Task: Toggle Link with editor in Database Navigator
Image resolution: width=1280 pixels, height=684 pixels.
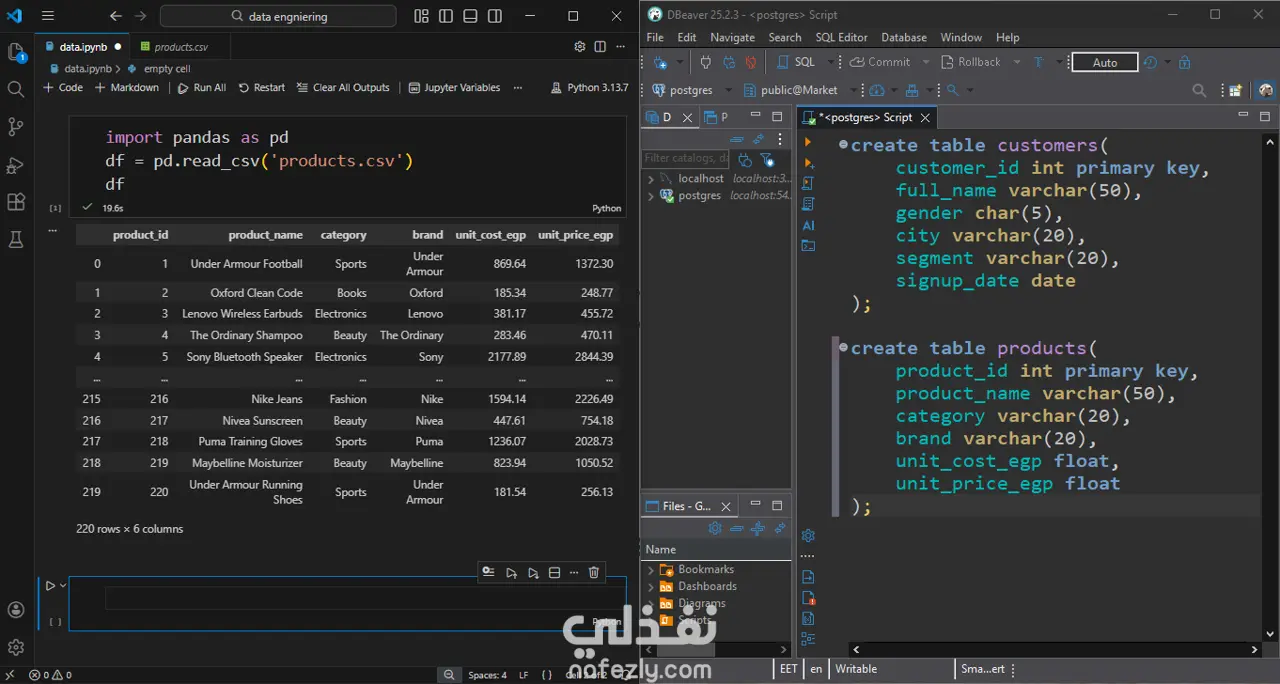Action: click(758, 140)
